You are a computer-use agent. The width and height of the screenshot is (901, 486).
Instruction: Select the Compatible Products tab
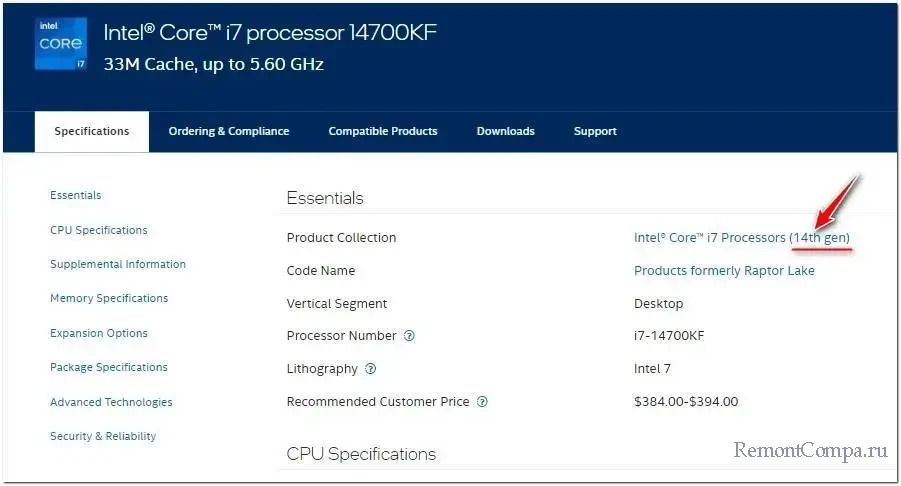click(383, 131)
